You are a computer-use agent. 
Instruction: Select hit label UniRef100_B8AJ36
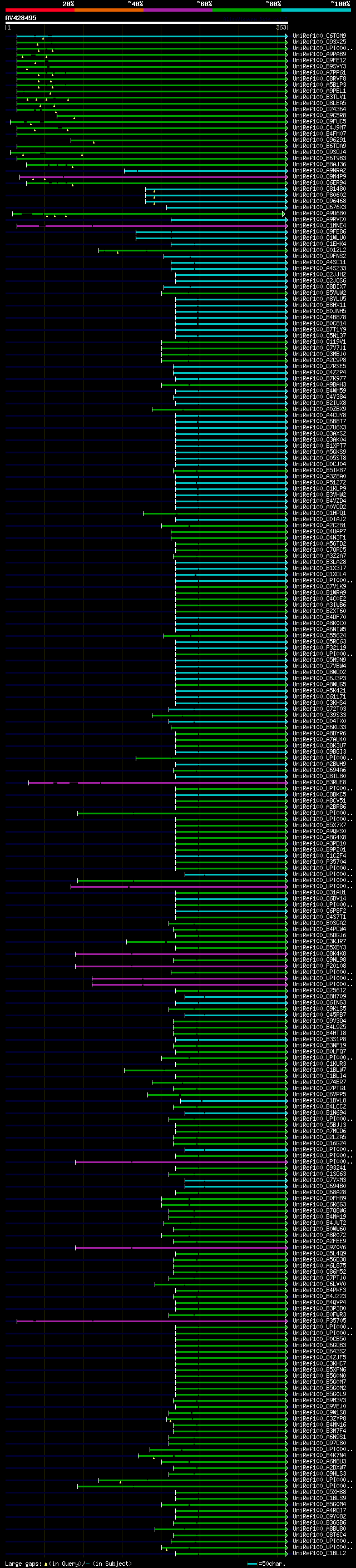click(319, 164)
